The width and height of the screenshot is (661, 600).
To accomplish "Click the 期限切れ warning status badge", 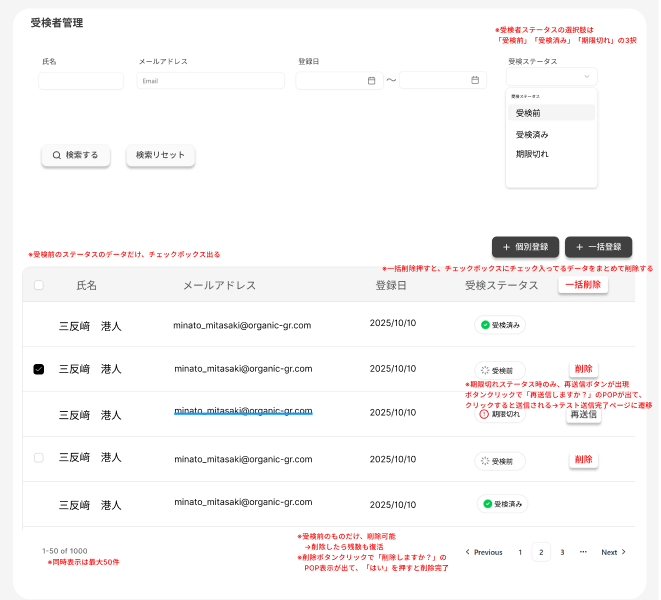I will 500,413.
